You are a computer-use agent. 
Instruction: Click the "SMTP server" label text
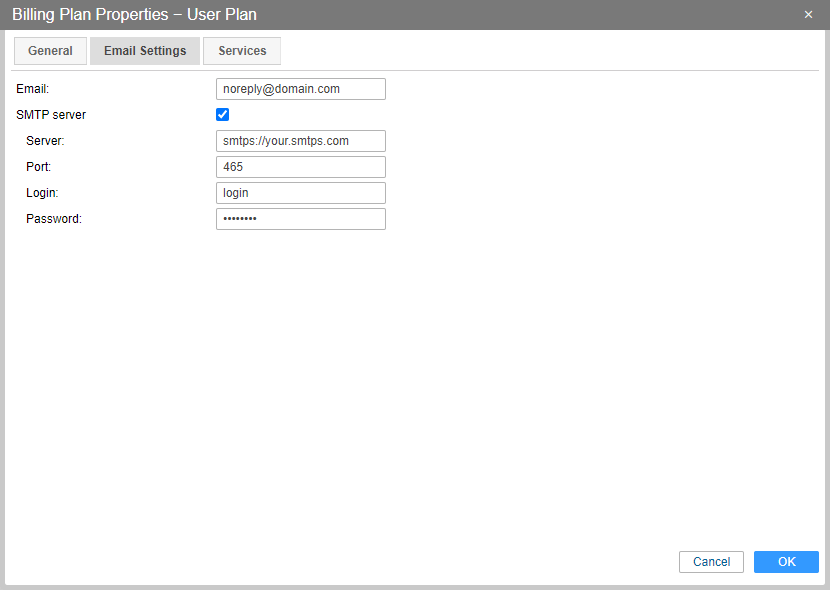[51, 115]
